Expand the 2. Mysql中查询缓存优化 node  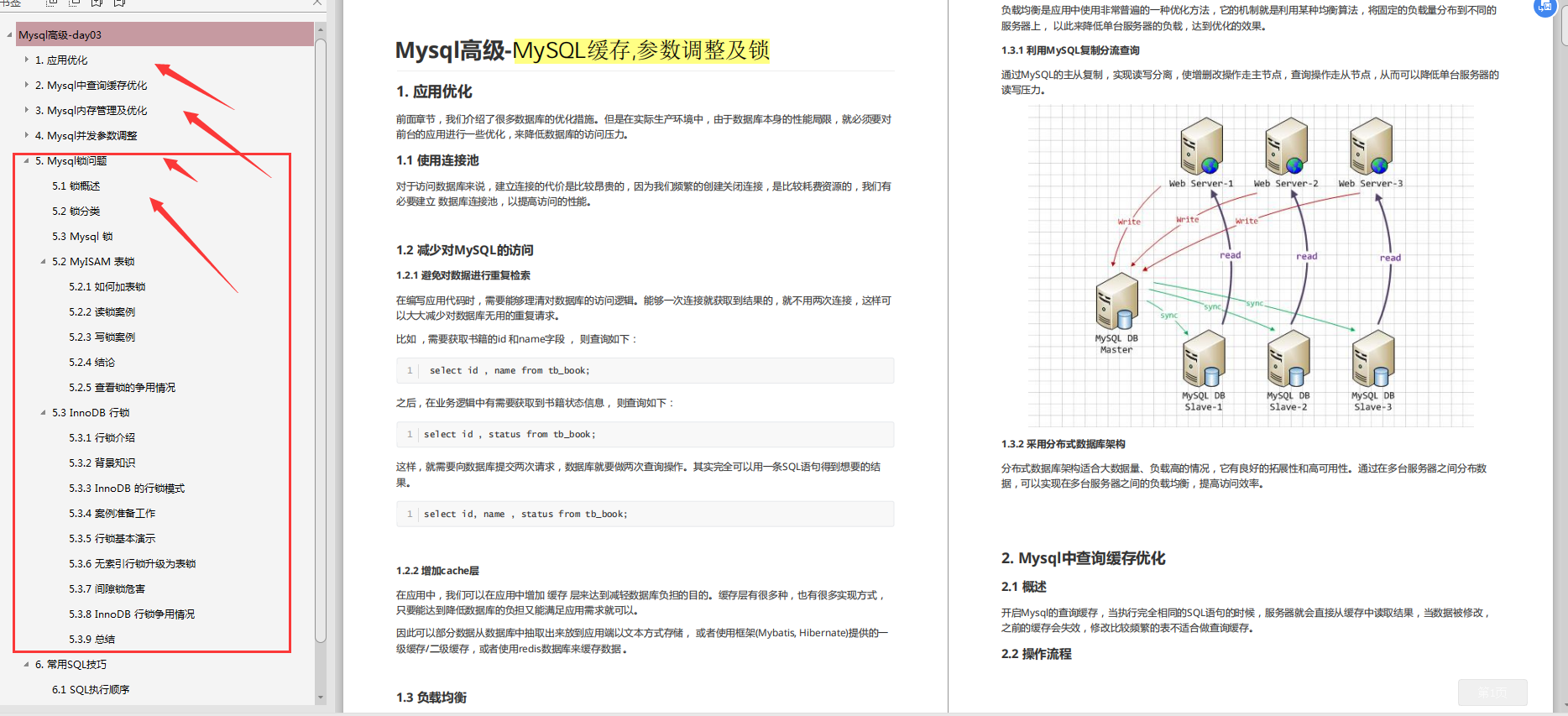pyautogui.click(x=26, y=85)
